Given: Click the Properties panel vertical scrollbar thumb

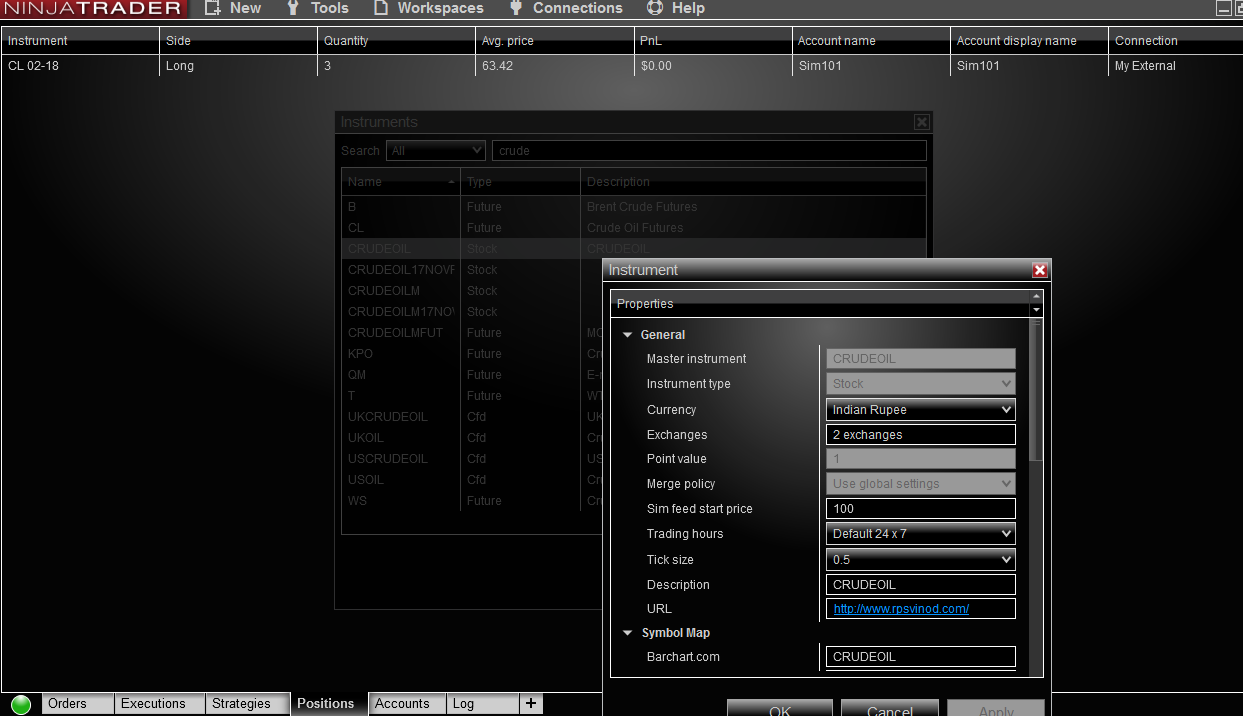Looking at the screenshot, I should coord(1036,390).
